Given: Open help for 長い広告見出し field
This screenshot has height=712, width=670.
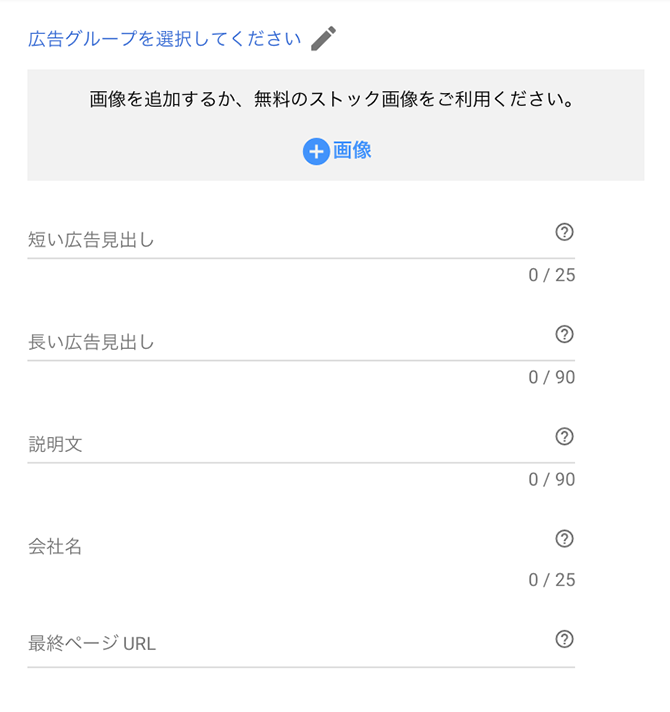Looking at the screenshot, I should [564, 334].
